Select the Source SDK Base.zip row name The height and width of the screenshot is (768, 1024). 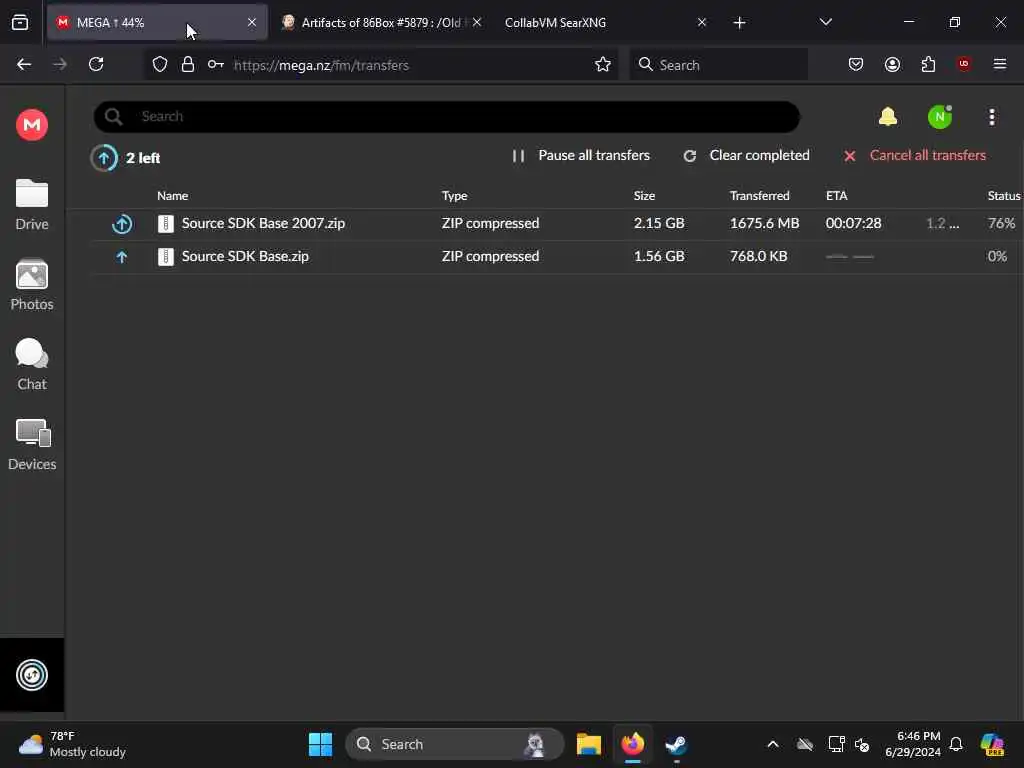click(245, 256)
